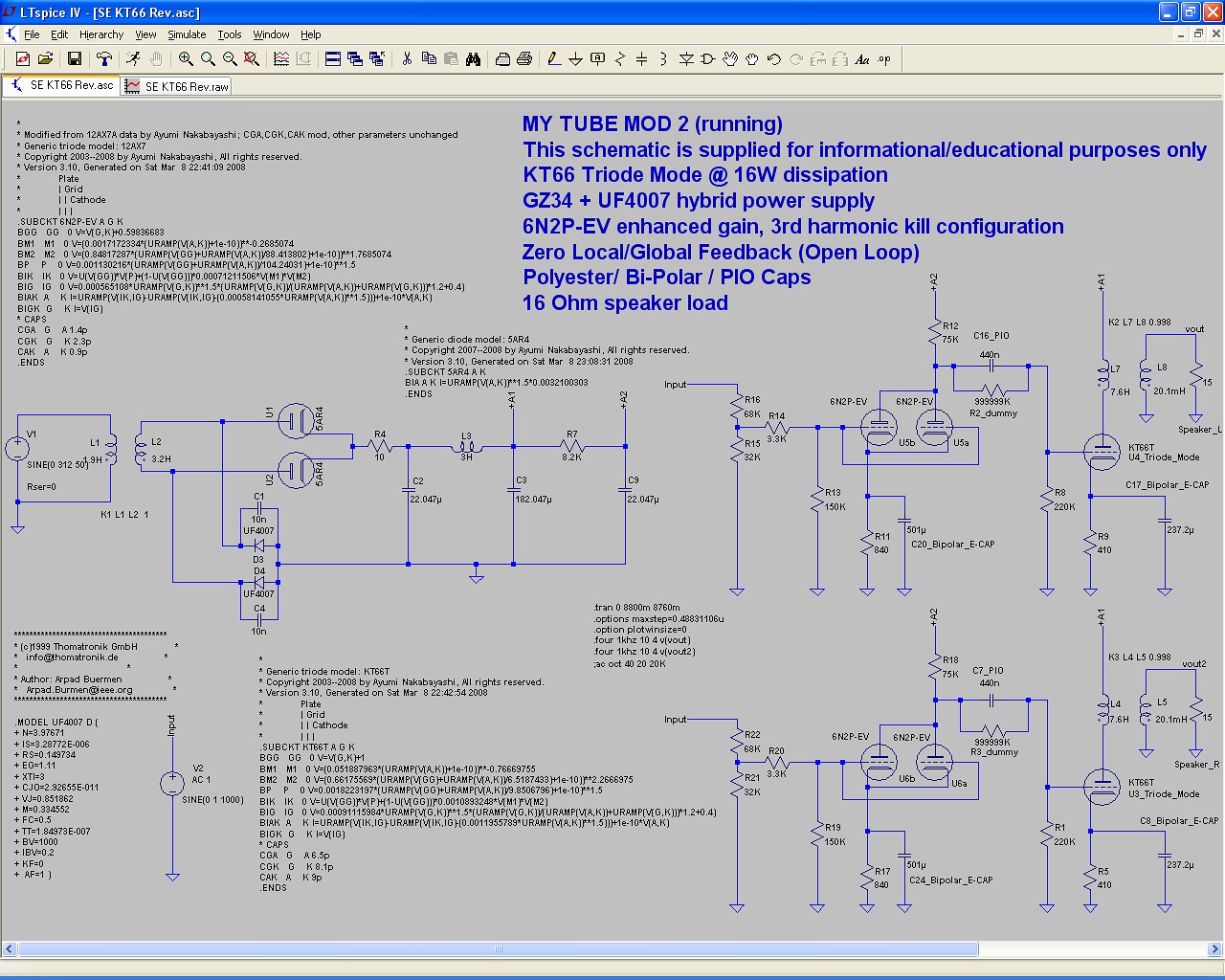Click the KT66T U4_Triode_Mode tube symbol

1102,452
